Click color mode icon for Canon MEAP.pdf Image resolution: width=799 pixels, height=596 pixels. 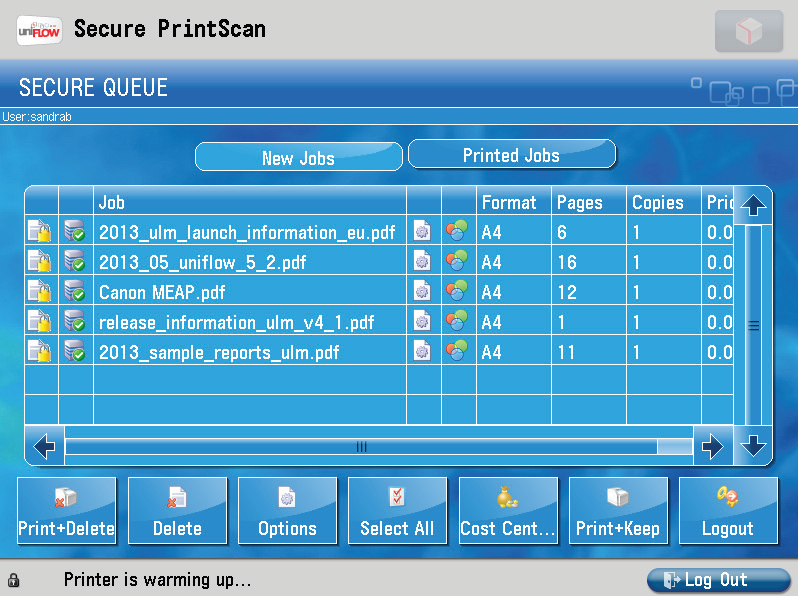457,290
